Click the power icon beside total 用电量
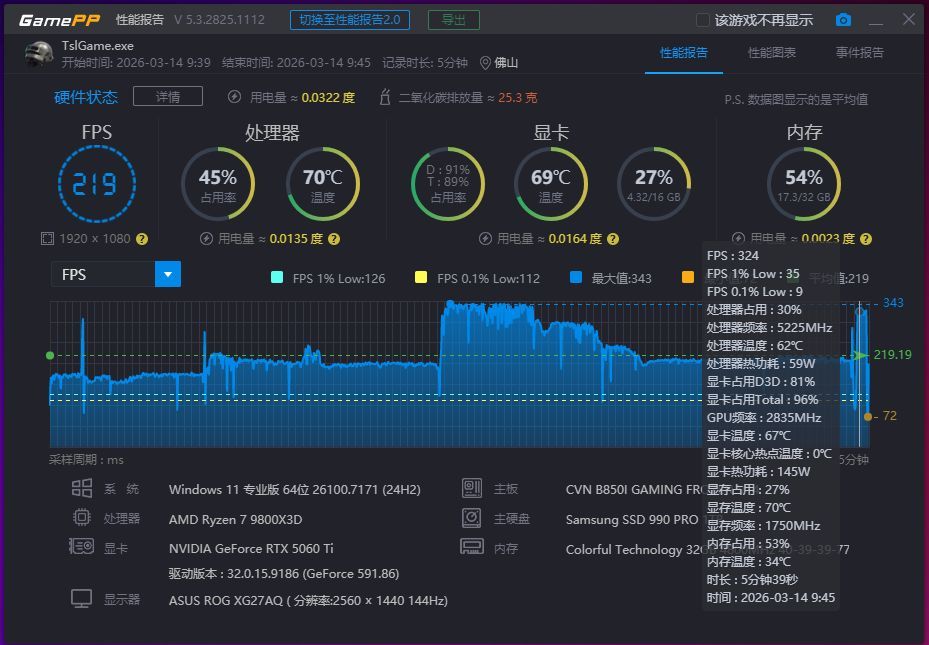 coord(235,97)
